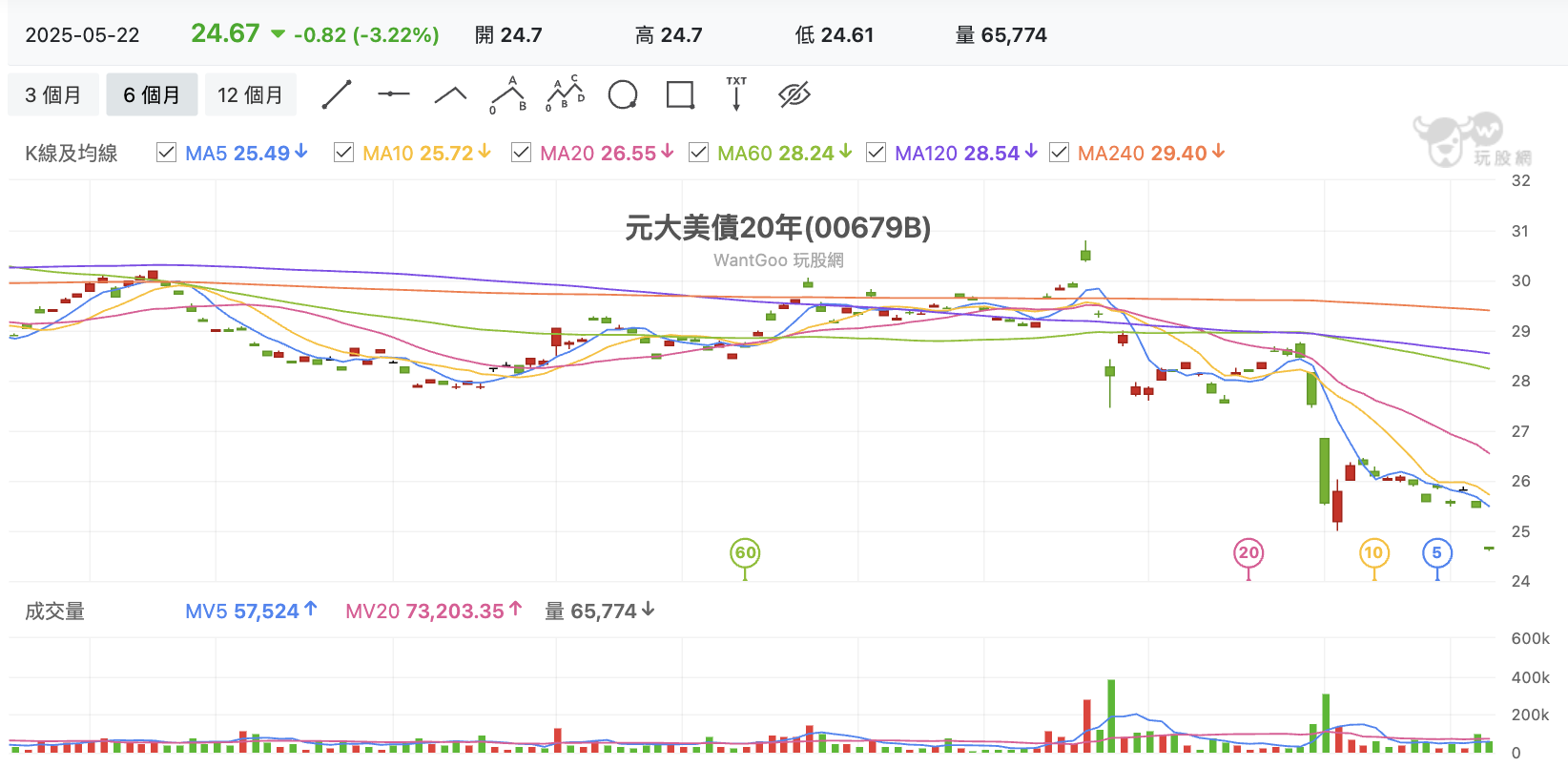Switch to the 12 個月 range tab
Viewport: 1568px width, 767px height.
250,94
